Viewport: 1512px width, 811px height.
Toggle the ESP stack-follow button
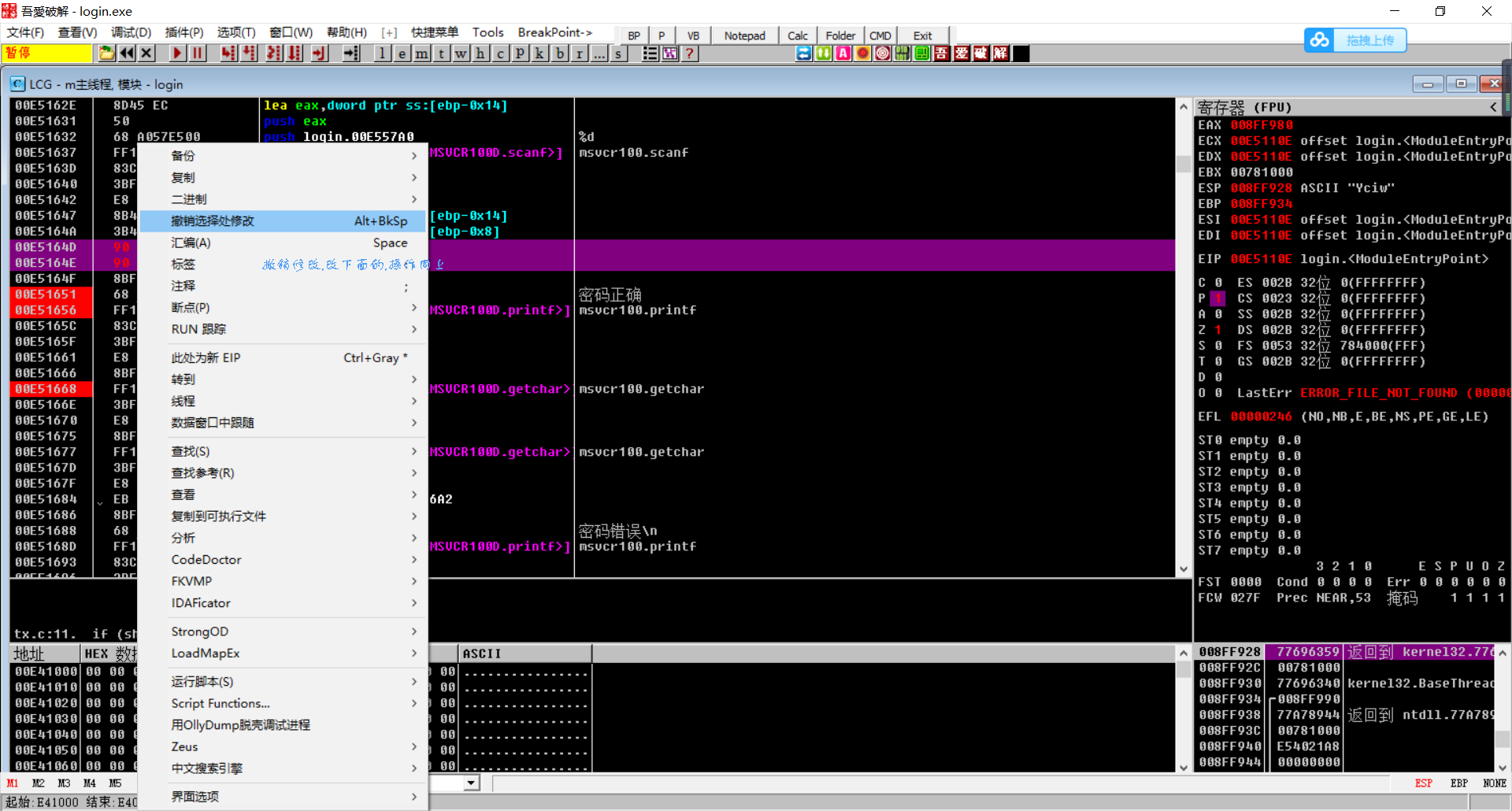click(x=1424, y=783)
